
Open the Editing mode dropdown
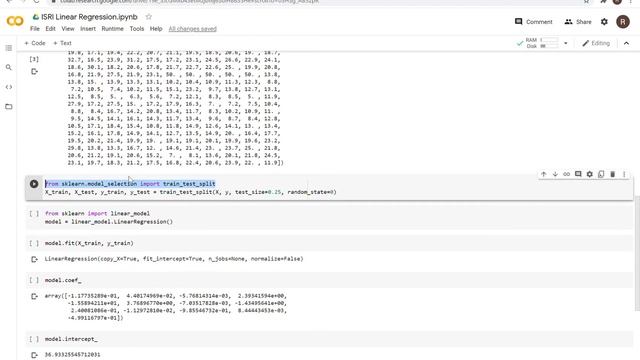(x=596, y=43)
